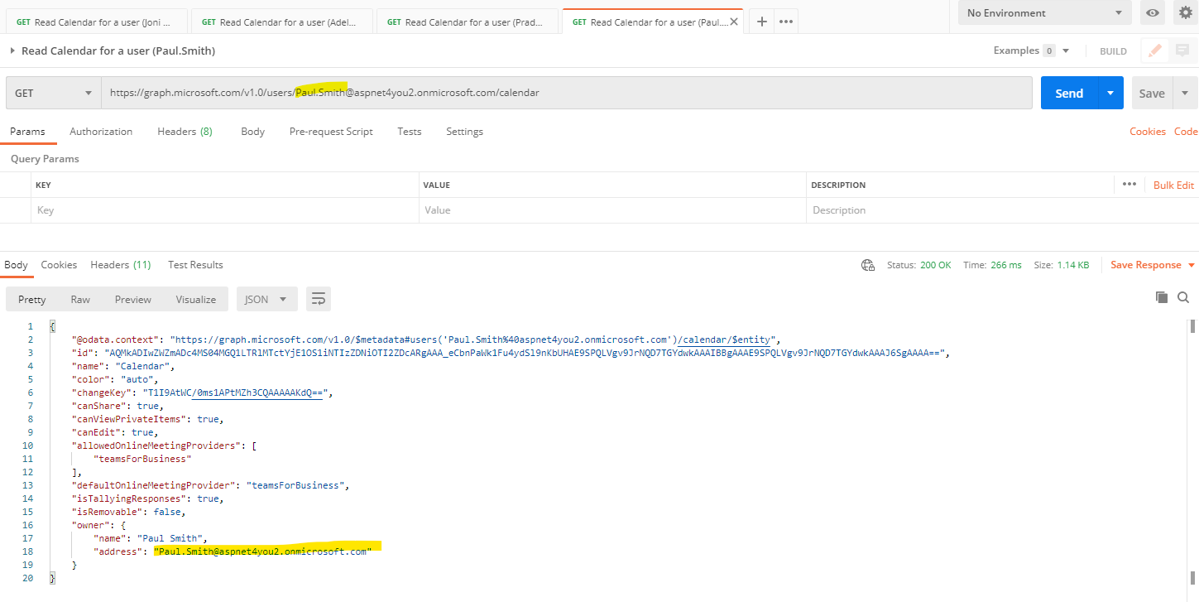Viewport: 1199px width, 602px height.
Task: Open the request Headers (8) tab
Action: [185, 132]
